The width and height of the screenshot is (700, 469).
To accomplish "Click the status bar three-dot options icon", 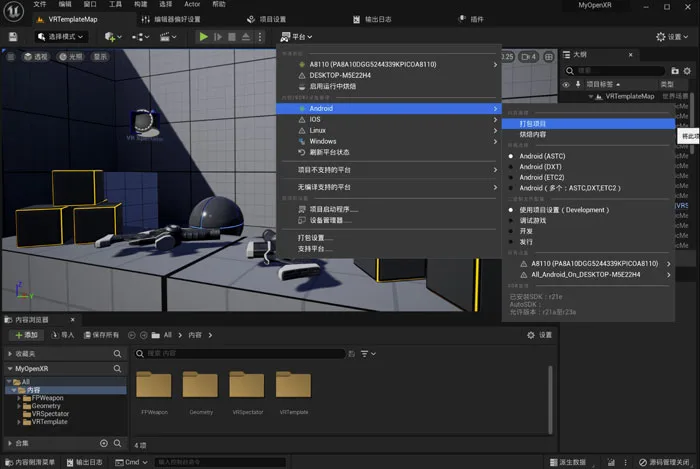I will 625,462.
